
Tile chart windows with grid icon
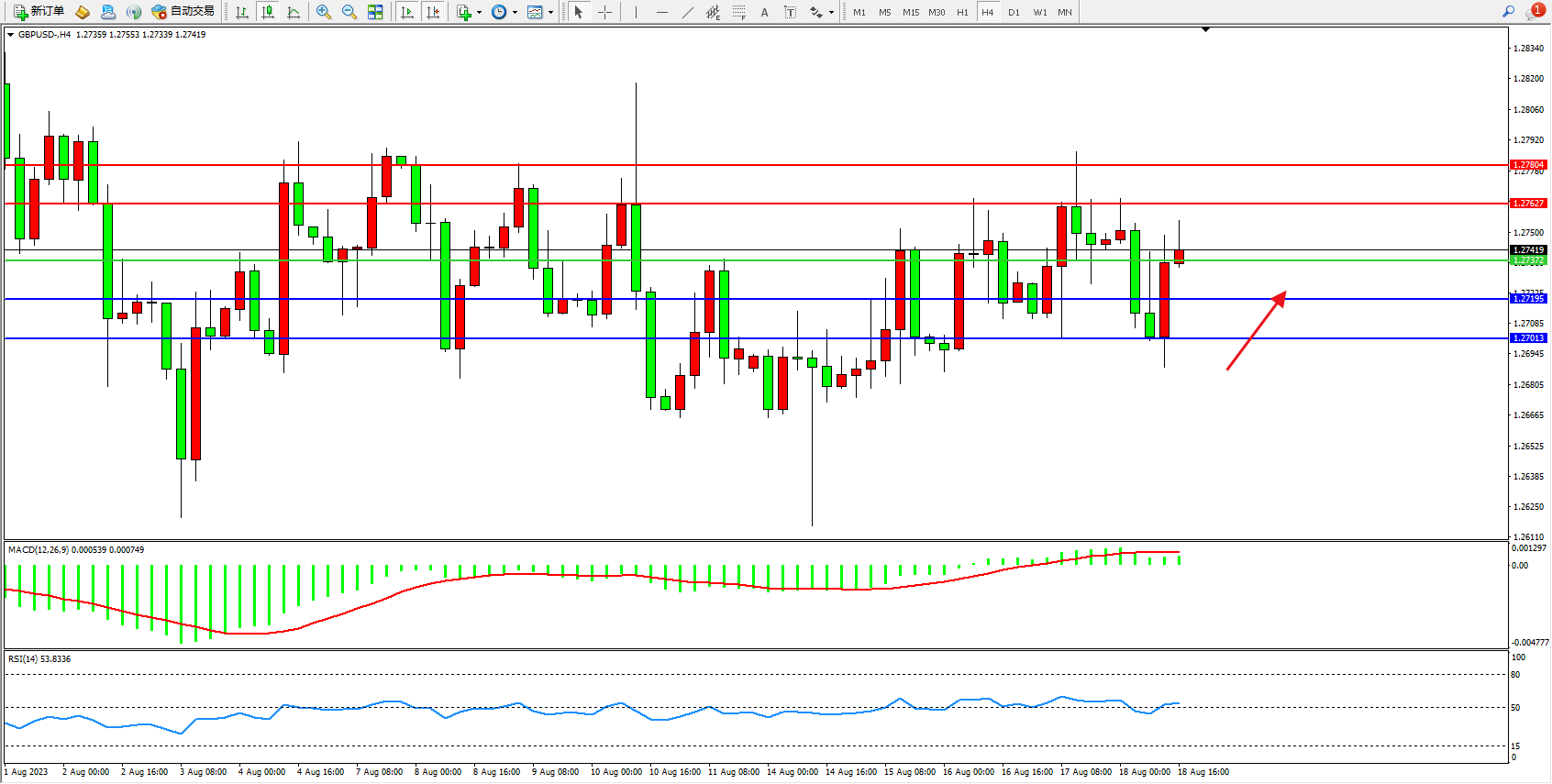click(x=375, y=12)
